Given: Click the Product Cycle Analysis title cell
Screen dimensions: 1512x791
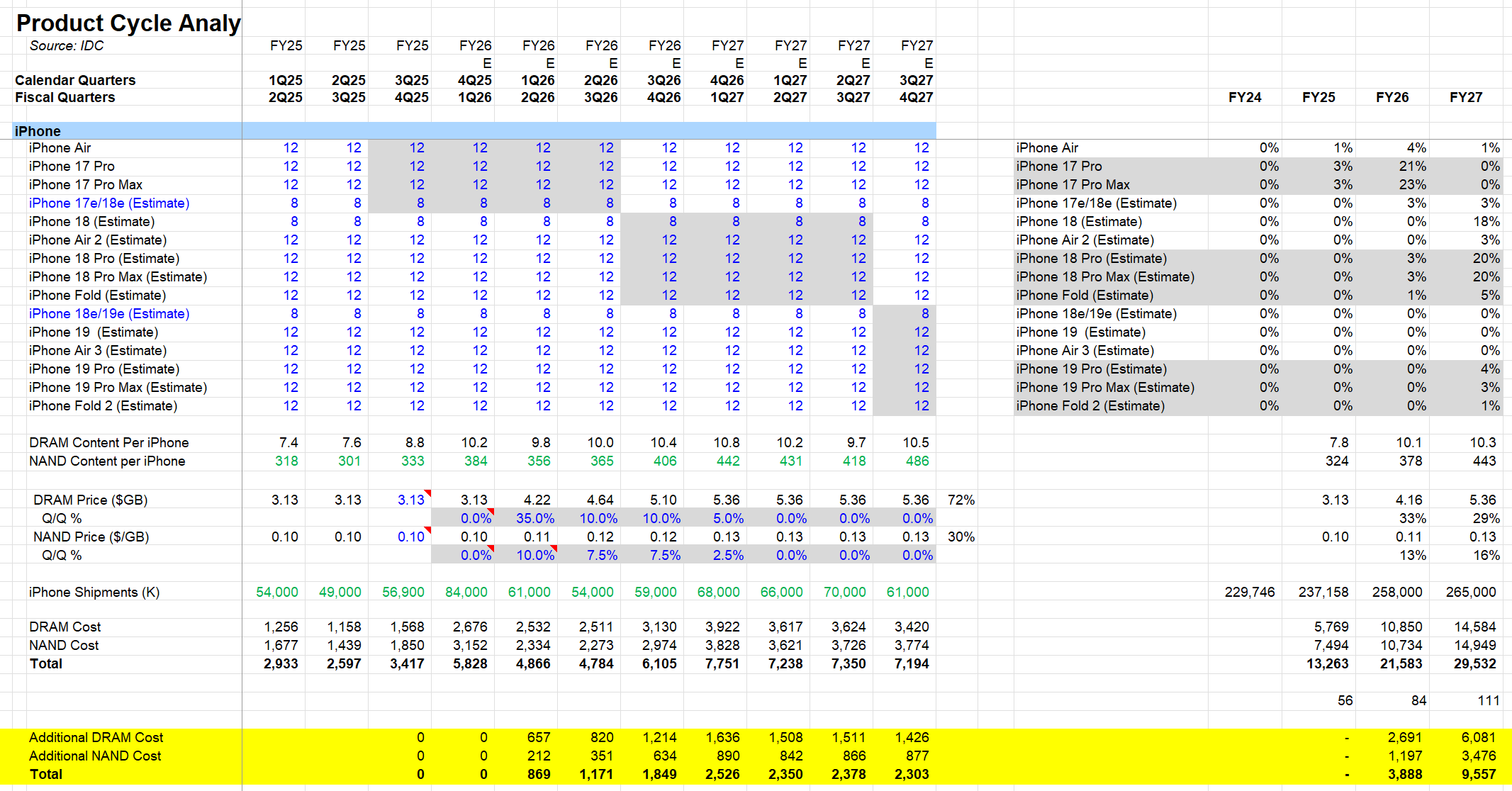Looking at the screenshot, I should coord(128,23).
